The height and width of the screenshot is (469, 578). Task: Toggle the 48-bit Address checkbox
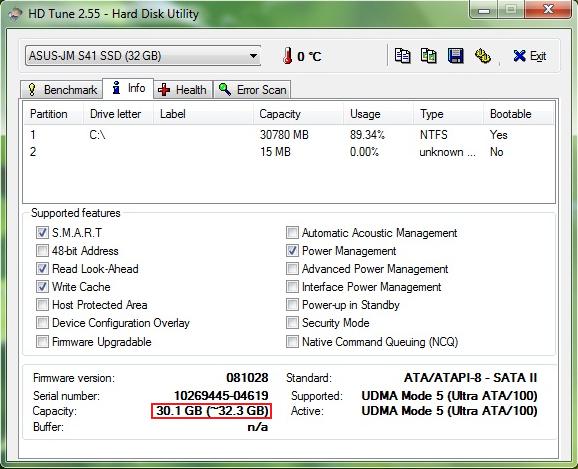pyautogui.click(x=42, y=251)
